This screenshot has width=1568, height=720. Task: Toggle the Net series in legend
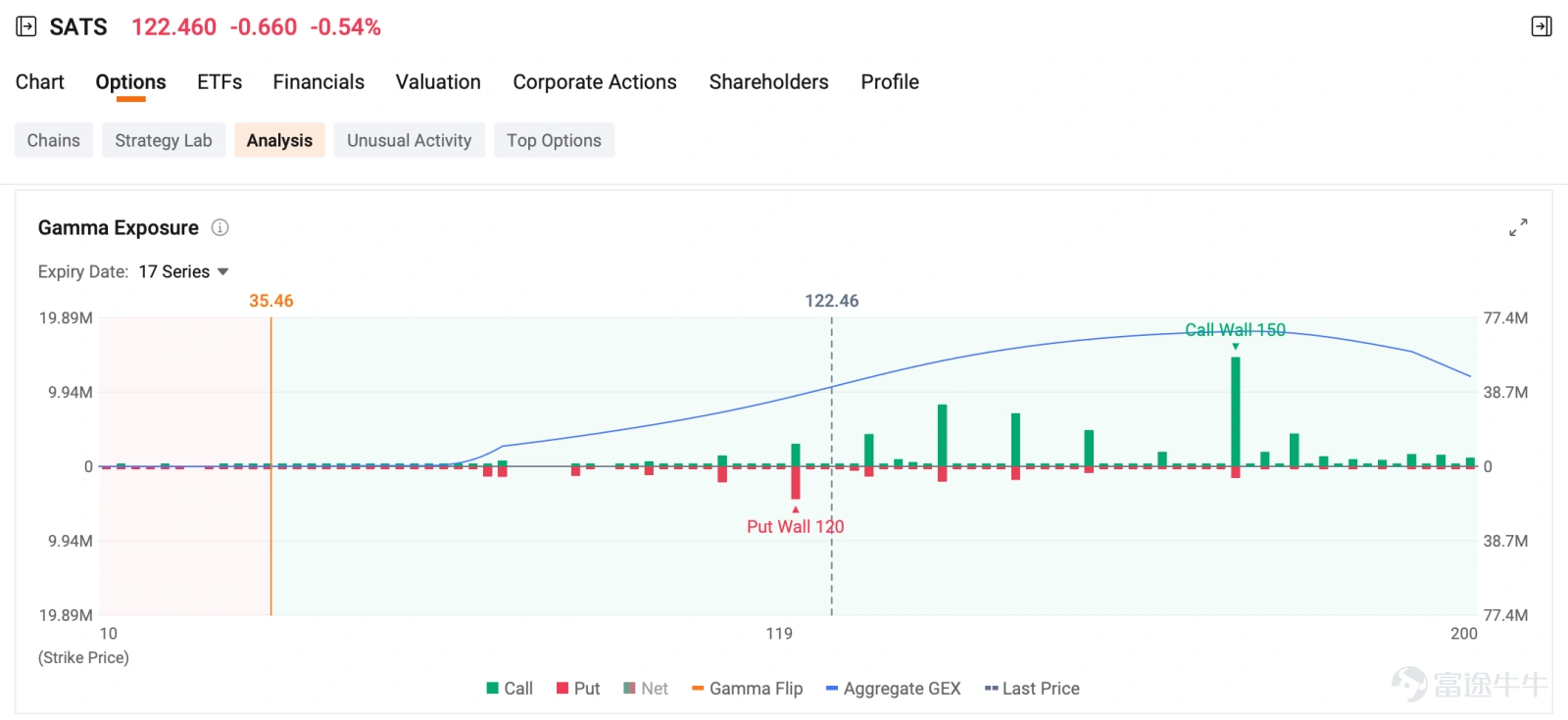pos(646,689)
